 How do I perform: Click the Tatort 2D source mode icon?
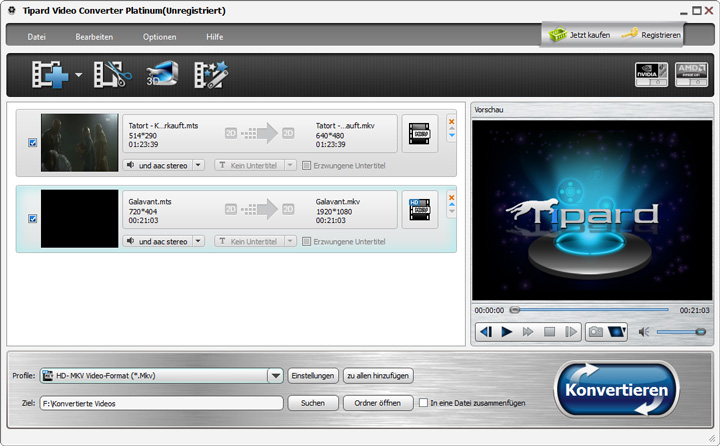click(231, 133)
